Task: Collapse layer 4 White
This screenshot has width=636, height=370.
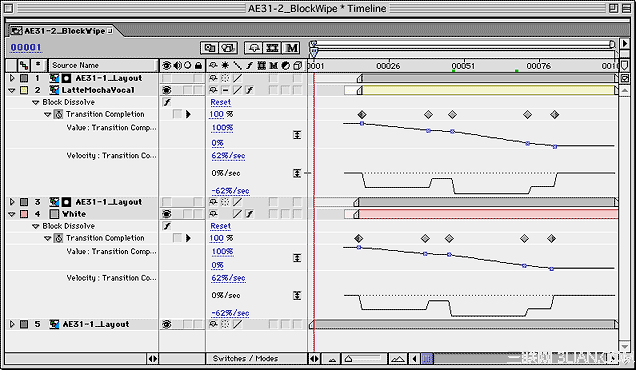Action: pyautogui.click(x=12, y=214)
